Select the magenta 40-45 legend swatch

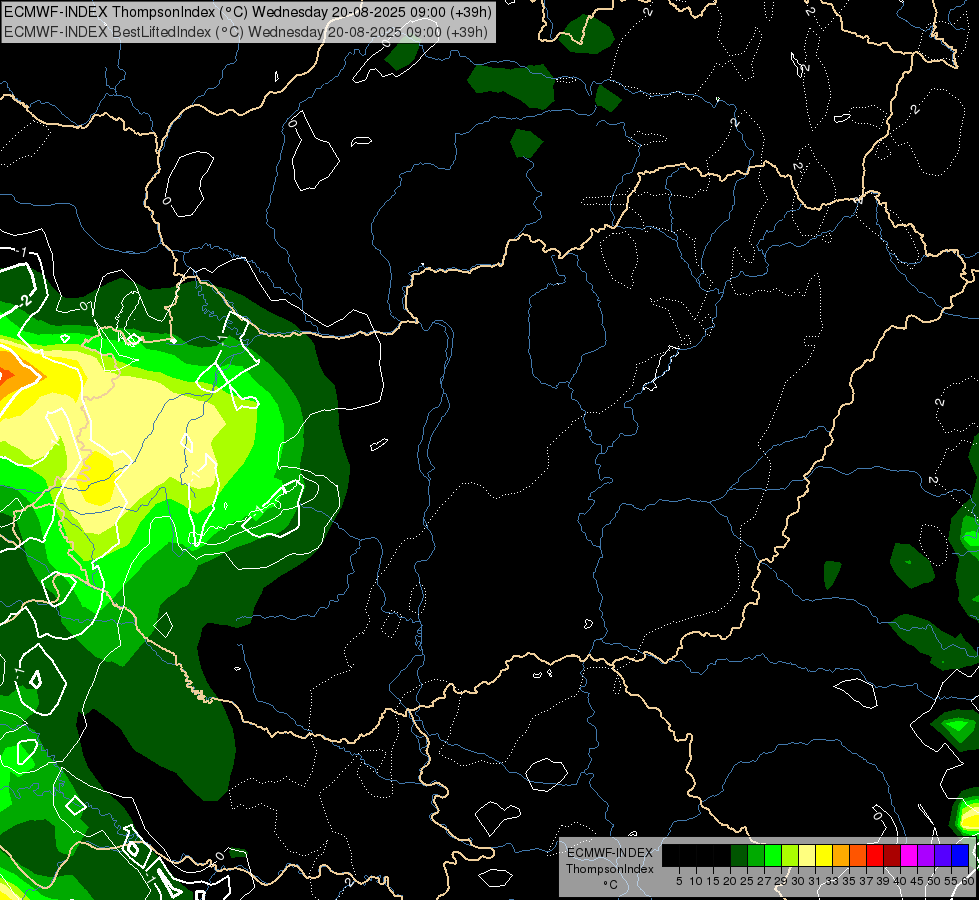coord(909,855)
